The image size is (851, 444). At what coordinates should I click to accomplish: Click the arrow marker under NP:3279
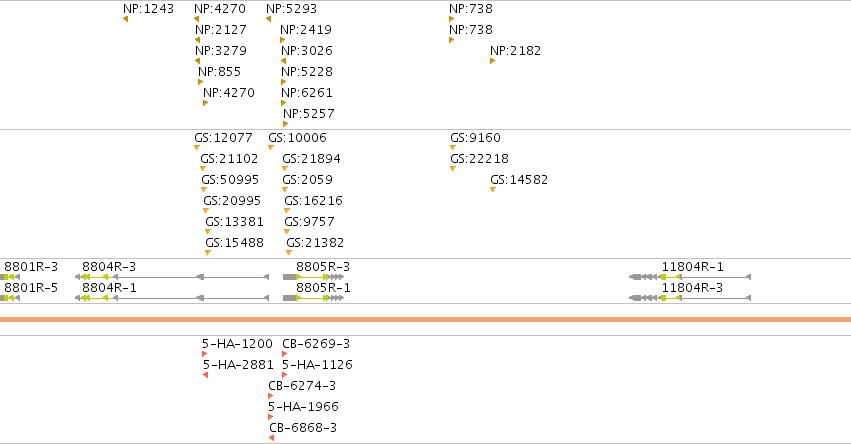pyautogui.click(x=197, y=61)
